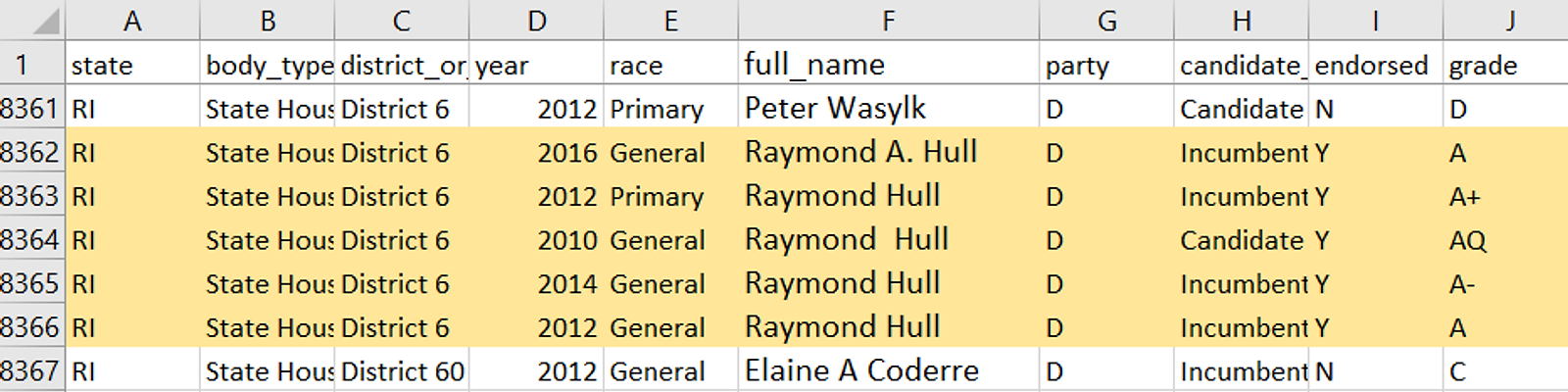The width and height of the screenshot is (1568, 392).
Task: Select column A header
Action: [132, 21]
